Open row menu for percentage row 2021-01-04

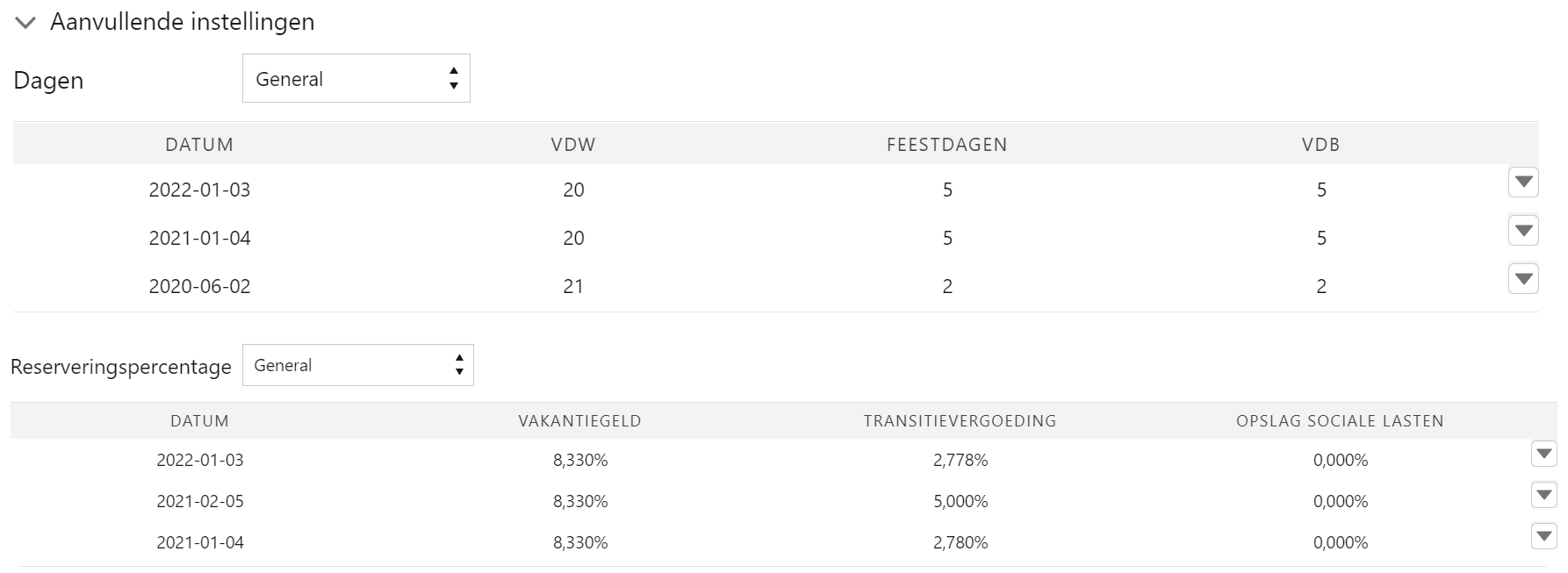(1543, 536)
